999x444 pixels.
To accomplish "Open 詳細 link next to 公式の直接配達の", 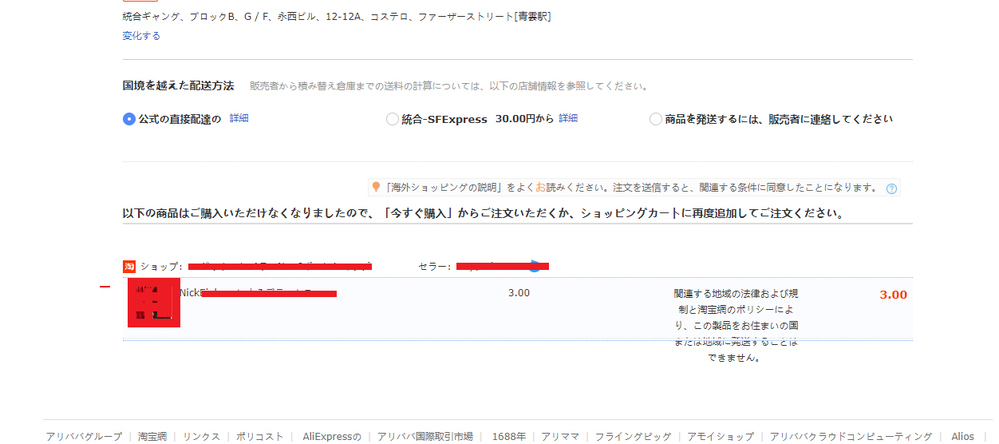I will click(239, 118).
